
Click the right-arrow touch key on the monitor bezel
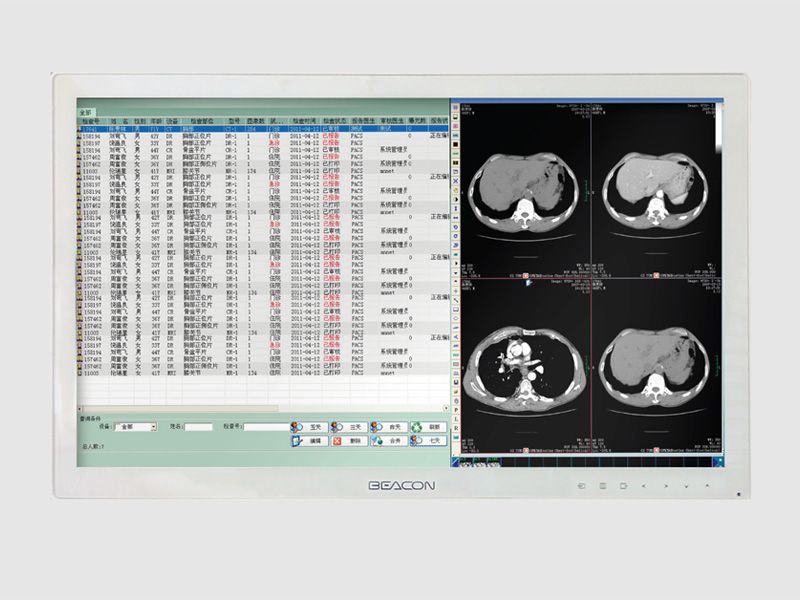(665, 486)
